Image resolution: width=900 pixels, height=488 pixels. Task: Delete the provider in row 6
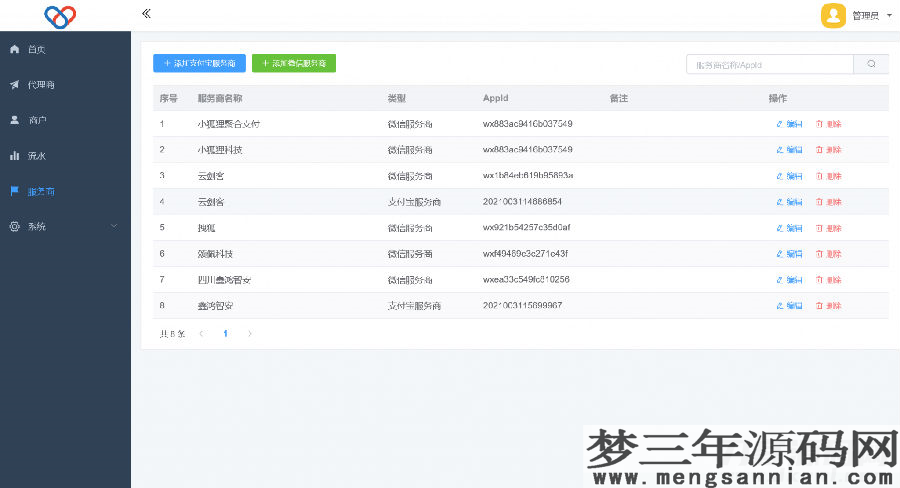pyautogui.click(x=828, y=254)
